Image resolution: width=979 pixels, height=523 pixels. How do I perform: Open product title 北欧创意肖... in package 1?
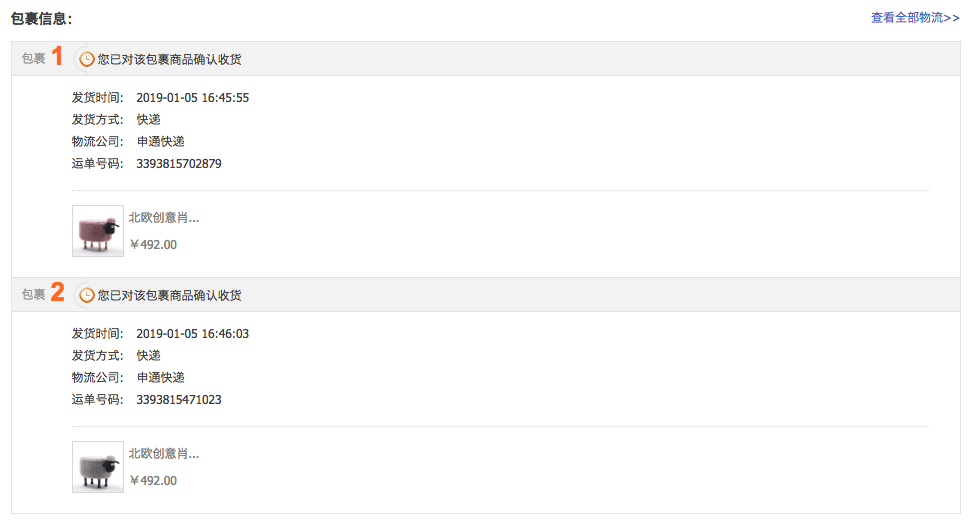click(x=164, y=218)
